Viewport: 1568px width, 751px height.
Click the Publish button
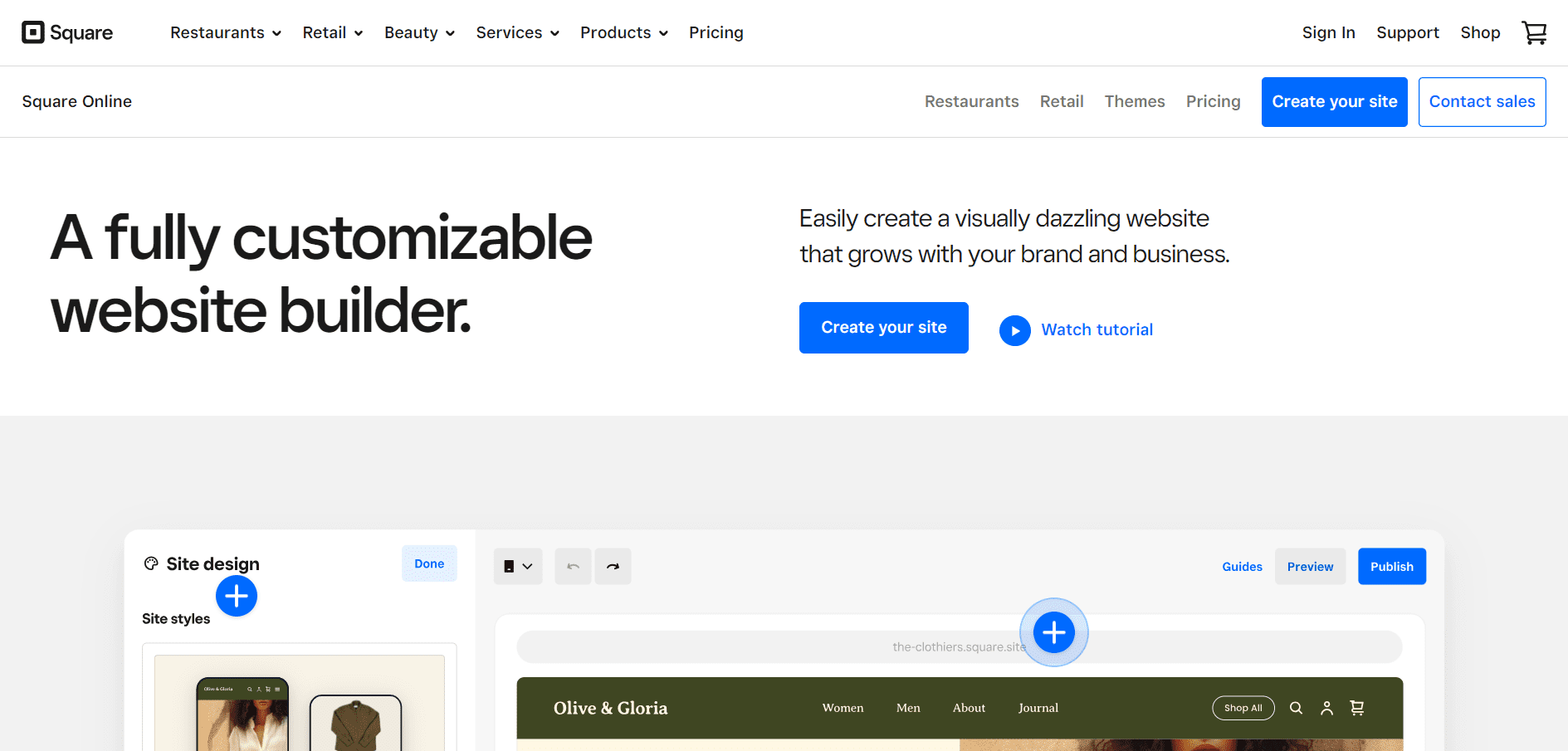pos(1392,567)
